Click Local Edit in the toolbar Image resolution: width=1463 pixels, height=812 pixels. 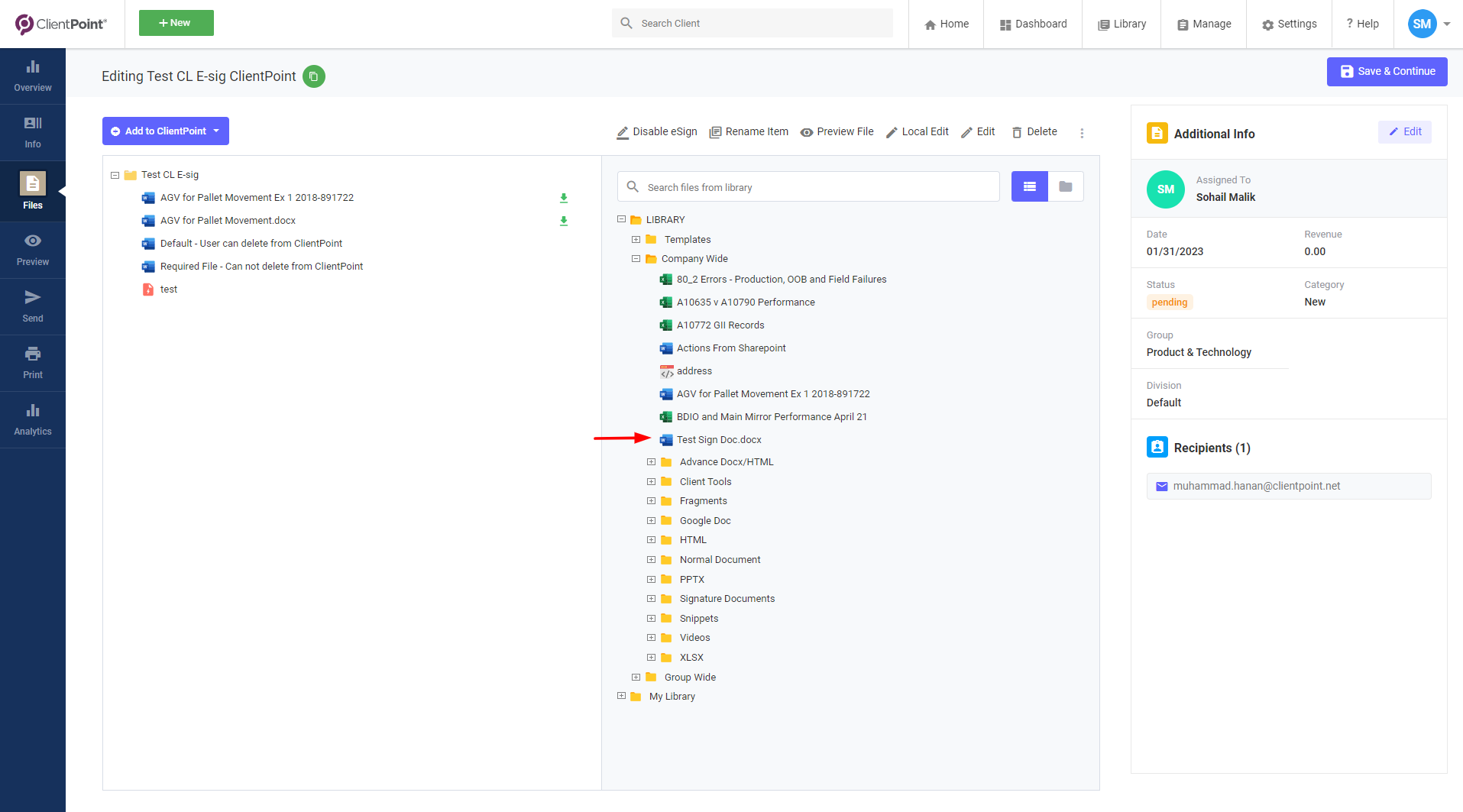click(x=917, y=131)
